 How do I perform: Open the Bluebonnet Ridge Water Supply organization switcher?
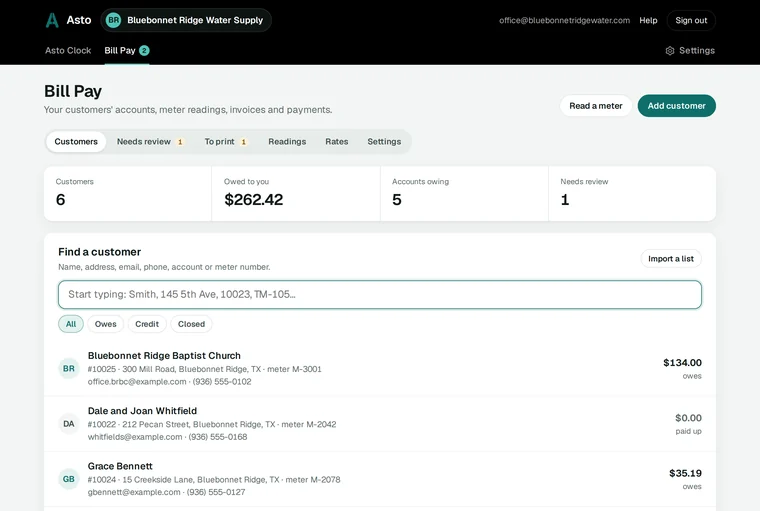tap(186, 20)
